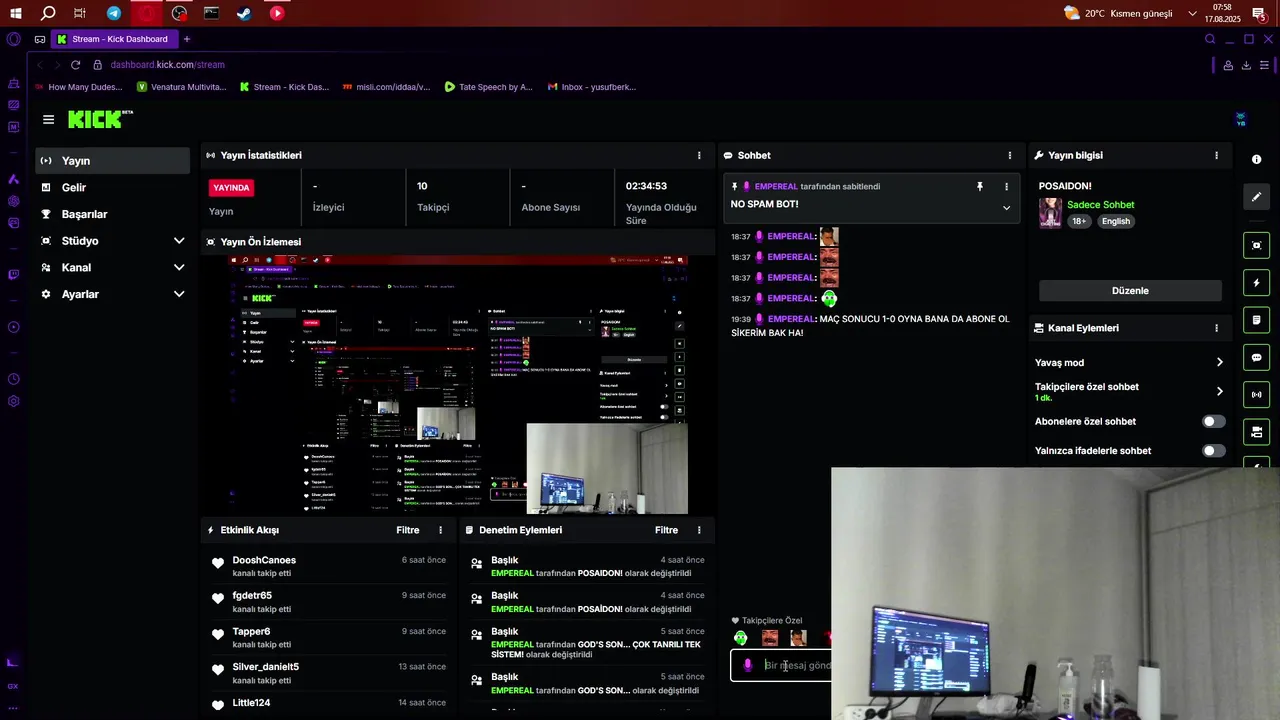
Task: Open the Sadece Sohbet category link
Action: (1100, 204)
